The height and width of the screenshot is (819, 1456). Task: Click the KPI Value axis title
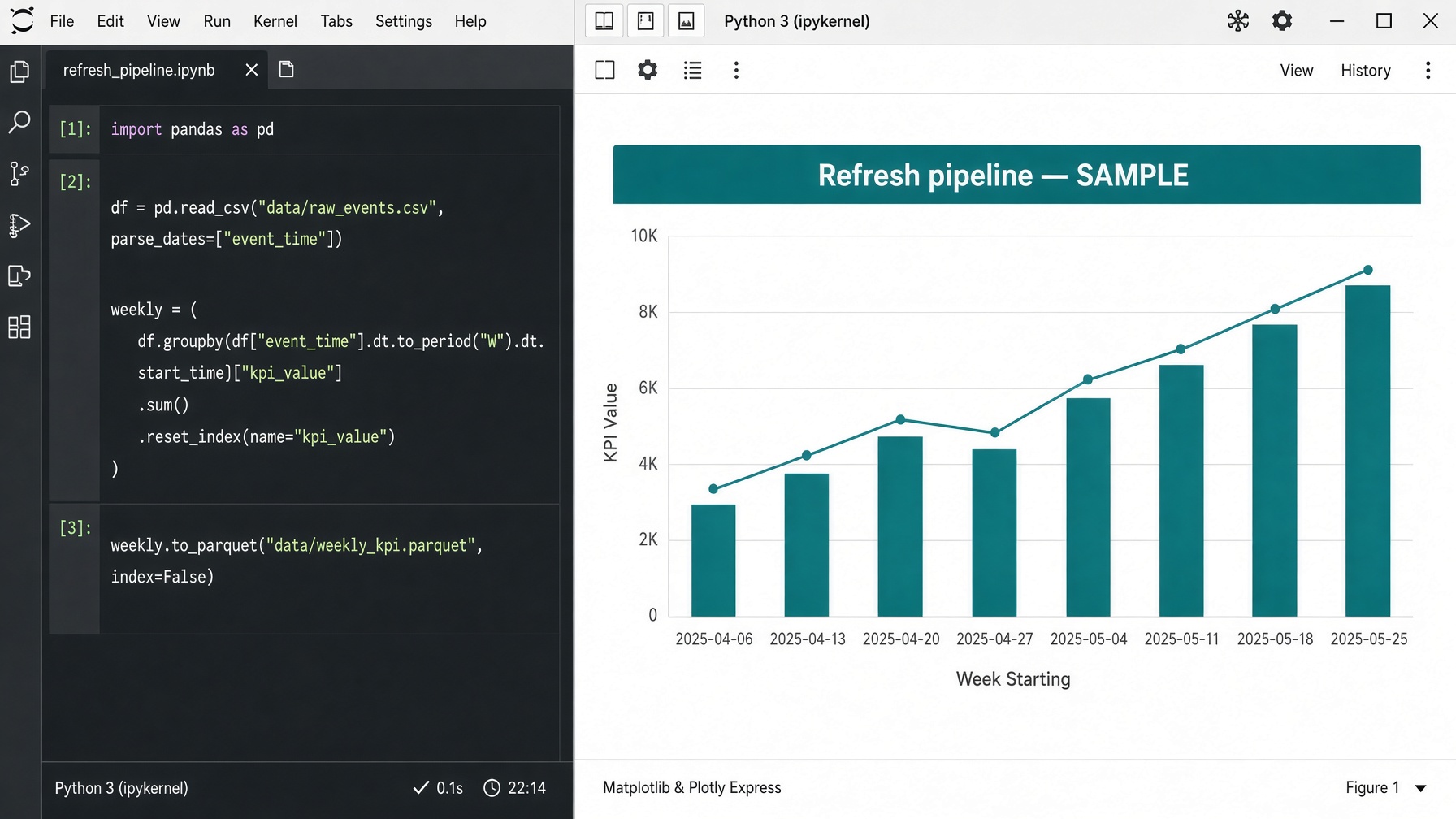pyautogui.click(x=611, y=422)
